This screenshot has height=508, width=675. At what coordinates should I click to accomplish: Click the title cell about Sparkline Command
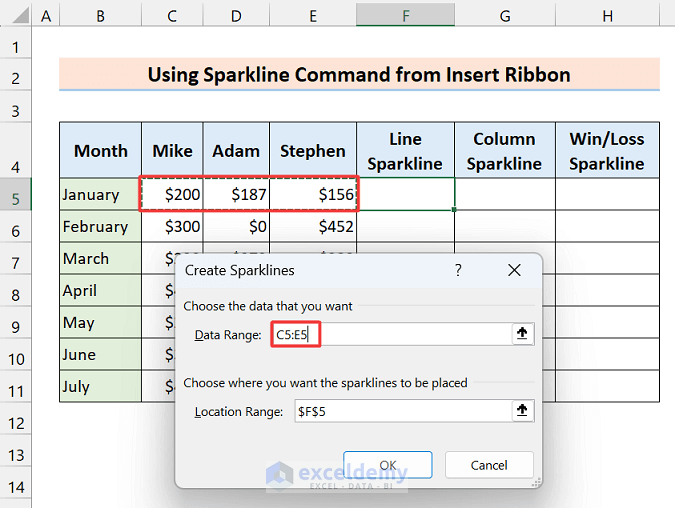359,74
